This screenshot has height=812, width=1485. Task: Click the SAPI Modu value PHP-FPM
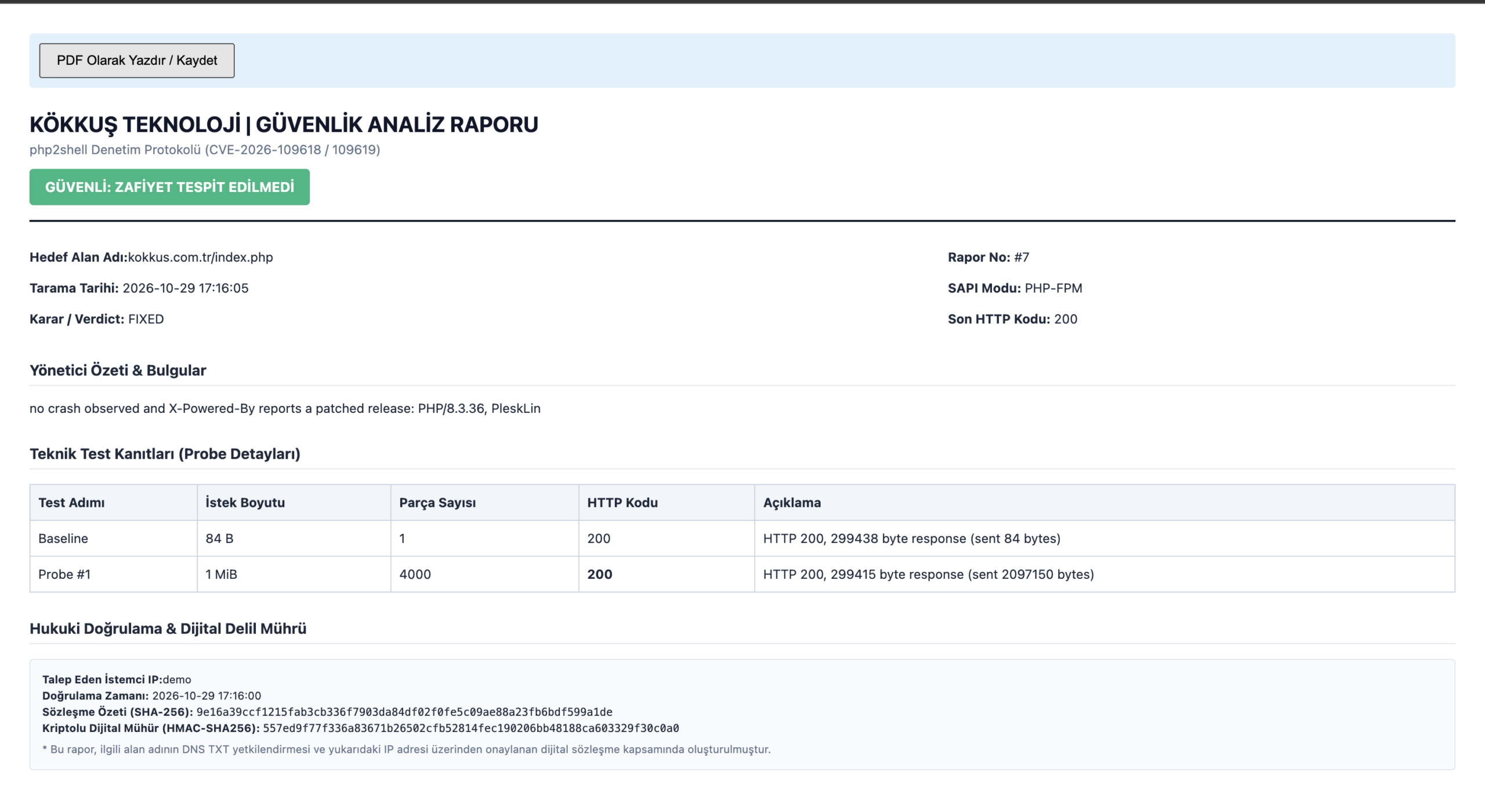(1053, 288)
